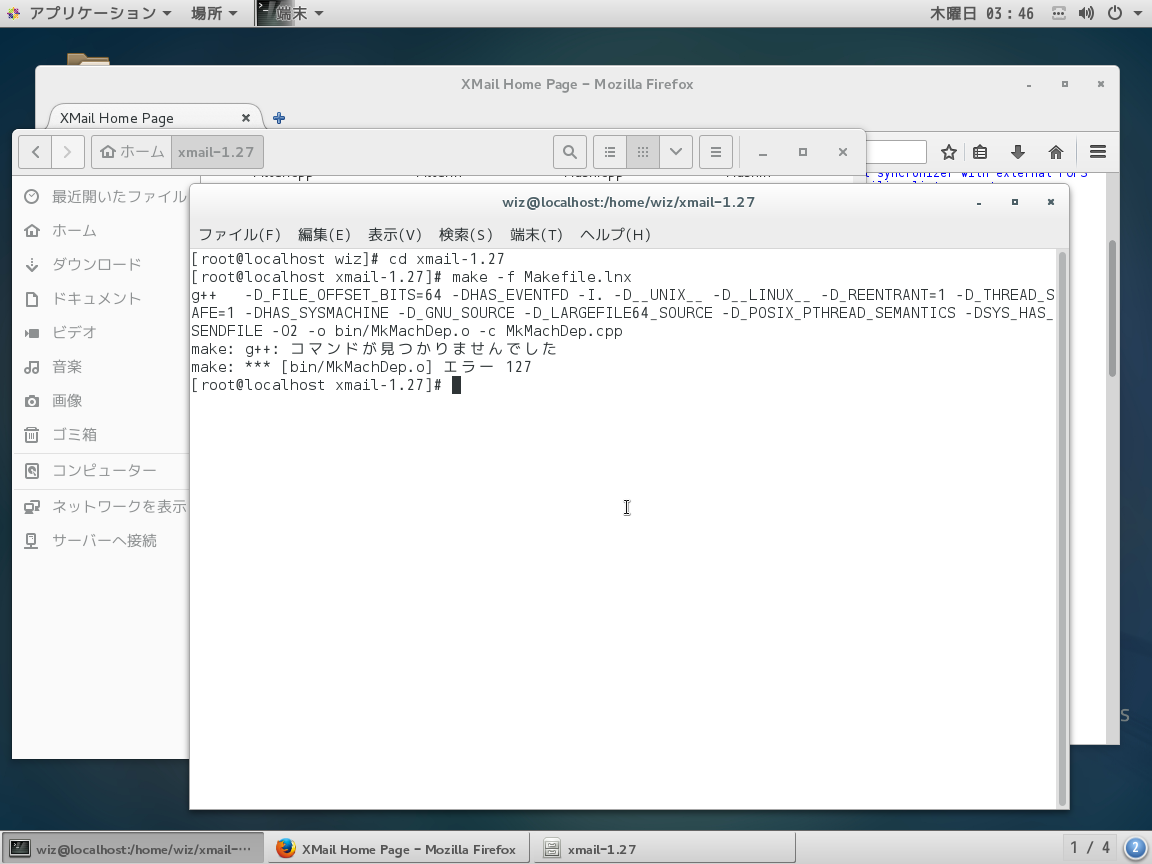
Task: Click the xmail-1.27 path button
Action: pyautogui.click(x=217, y=152)
